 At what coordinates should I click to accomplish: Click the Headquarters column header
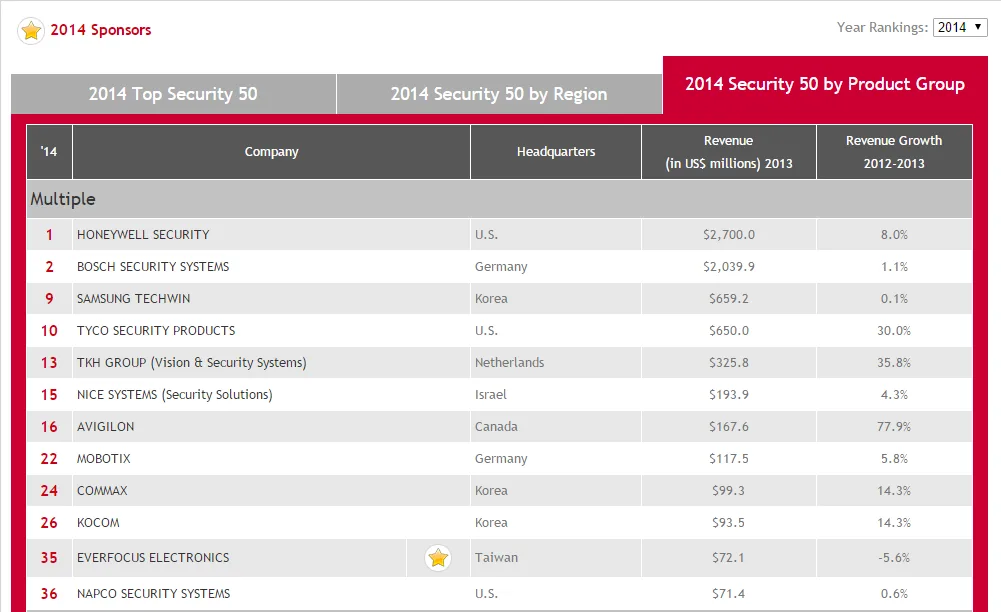click(556, 152)
